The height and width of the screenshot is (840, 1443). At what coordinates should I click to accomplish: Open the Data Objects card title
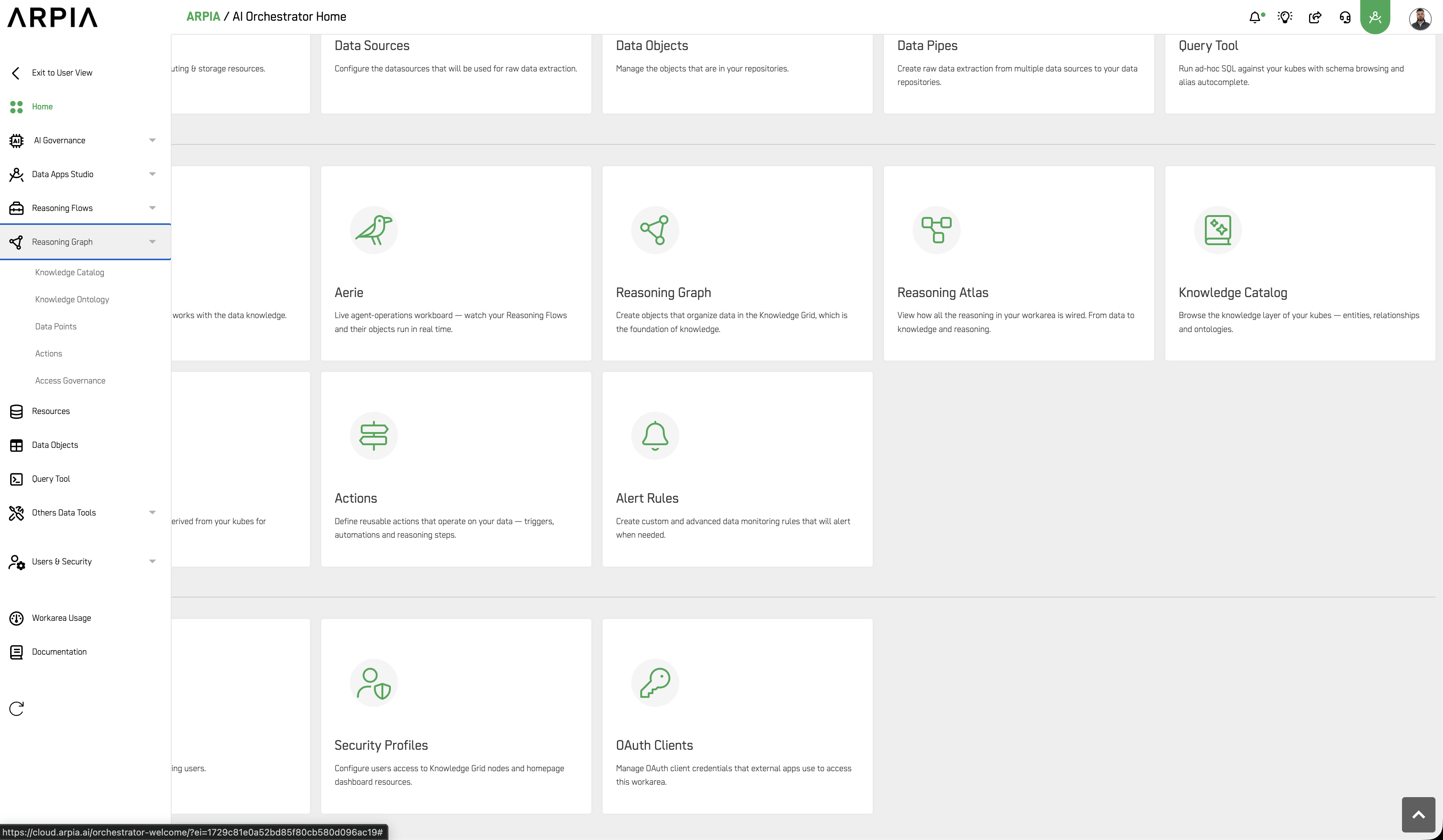click(x=652, y=46)
